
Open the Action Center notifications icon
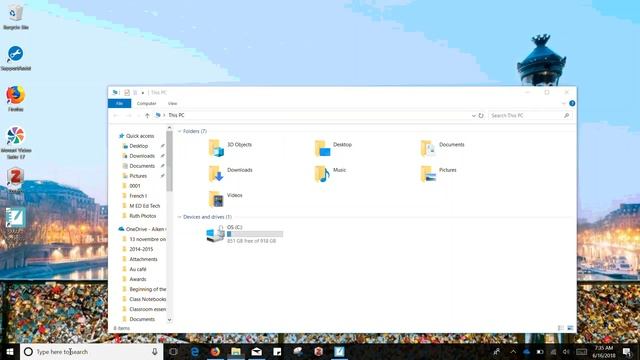click(627, 351)
